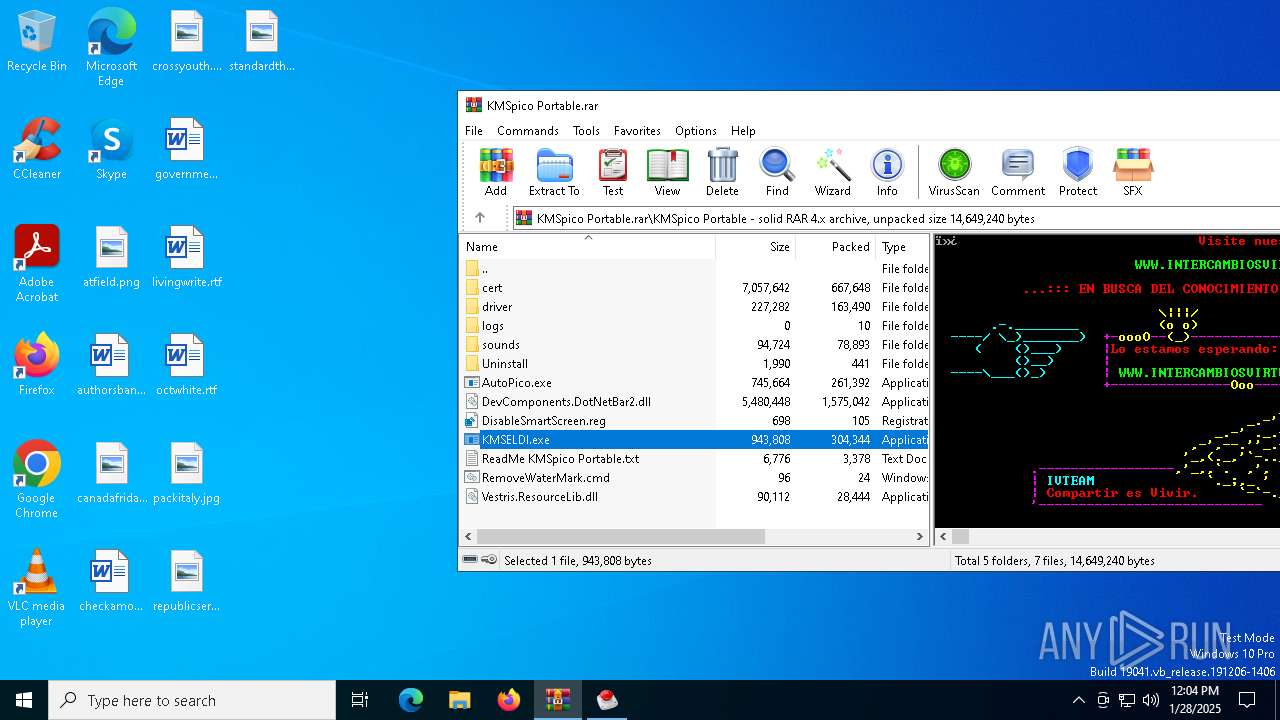This screenshot has height=720, width=1280.
Task: Open CCleaner desktop shortcut
Action: click(x=37, y=150)
